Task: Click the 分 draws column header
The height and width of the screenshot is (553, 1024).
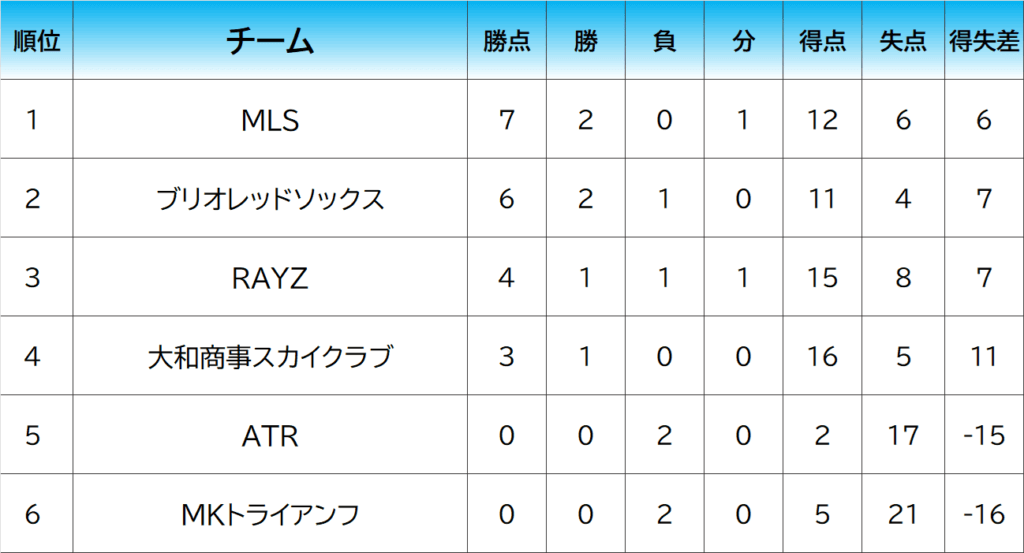Action: coord(742,41)
